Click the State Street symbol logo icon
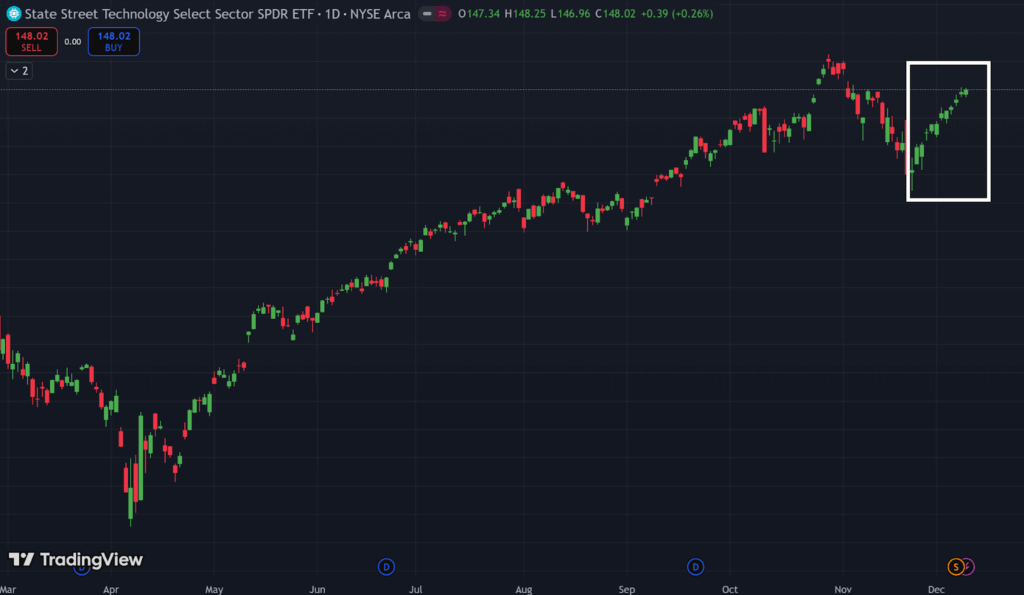The image size is (1024, 595). [14, 14]
